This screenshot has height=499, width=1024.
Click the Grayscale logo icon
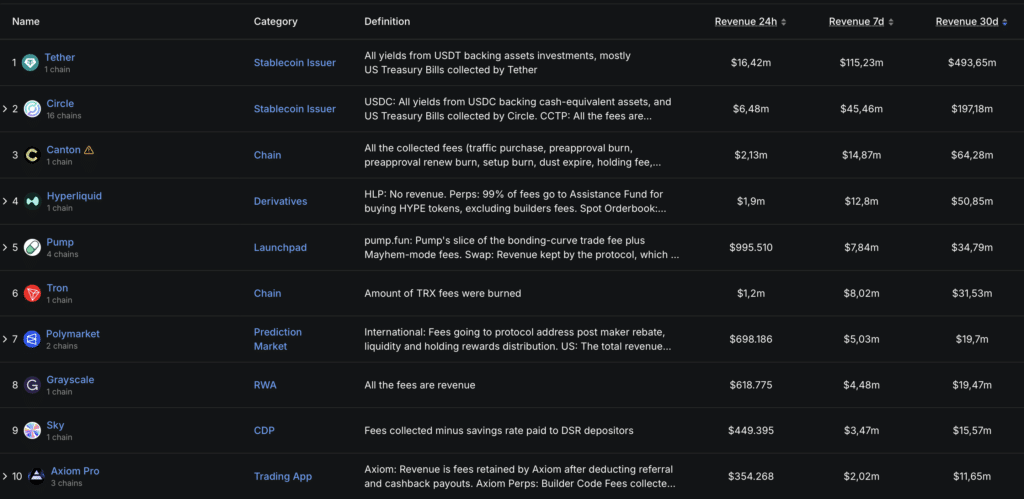[x=32, y=385]
